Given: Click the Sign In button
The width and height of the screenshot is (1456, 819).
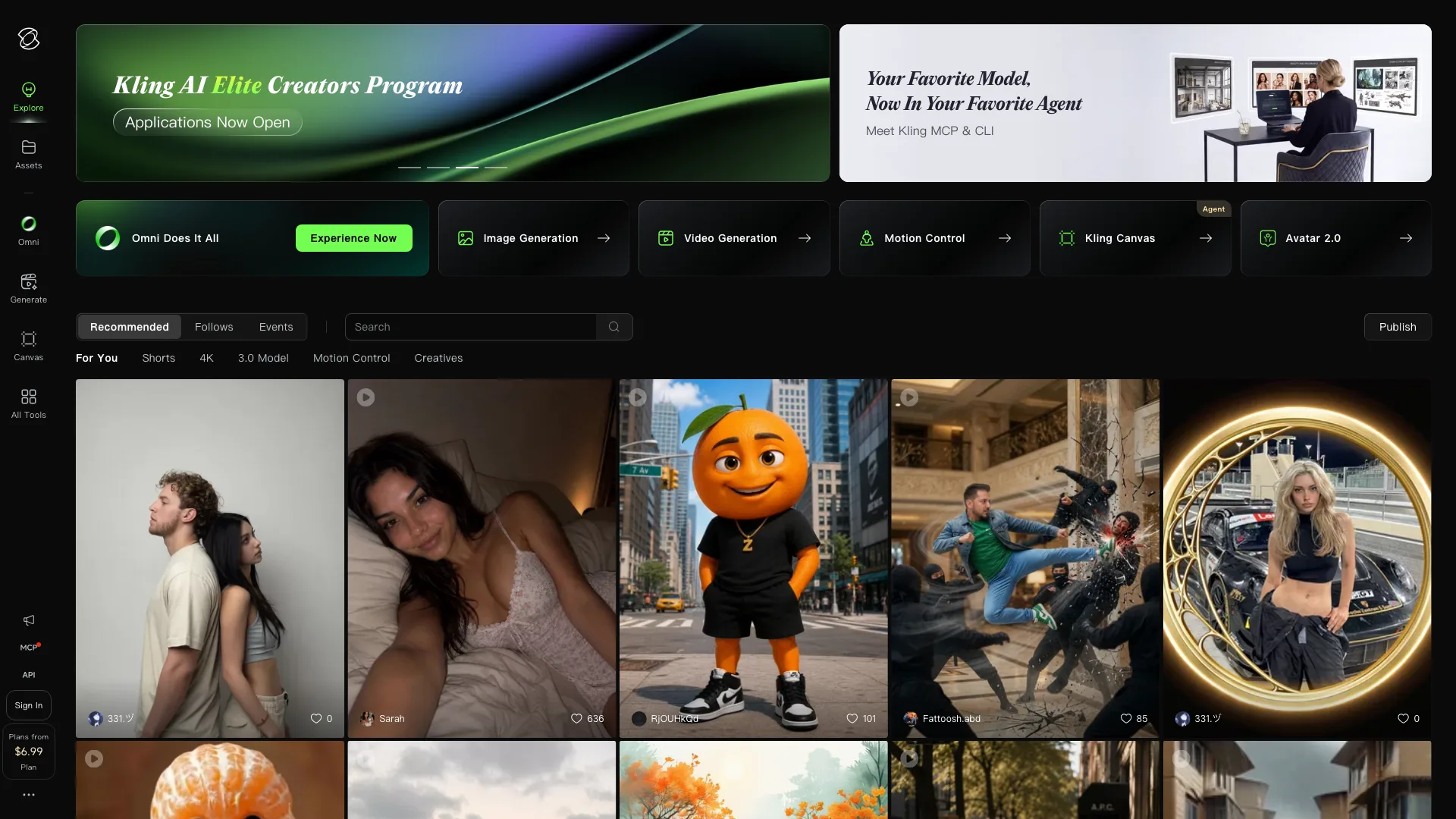Looking at the screenshot, I should click(29, 705).
